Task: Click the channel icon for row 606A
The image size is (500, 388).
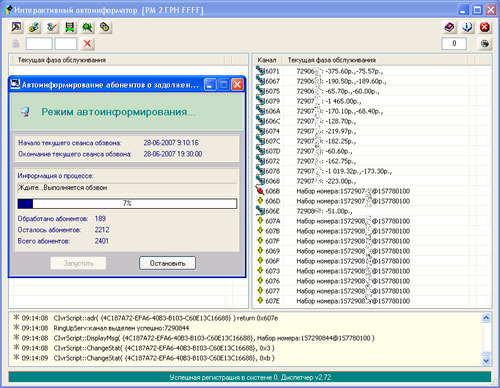Action: coord(260,110)
